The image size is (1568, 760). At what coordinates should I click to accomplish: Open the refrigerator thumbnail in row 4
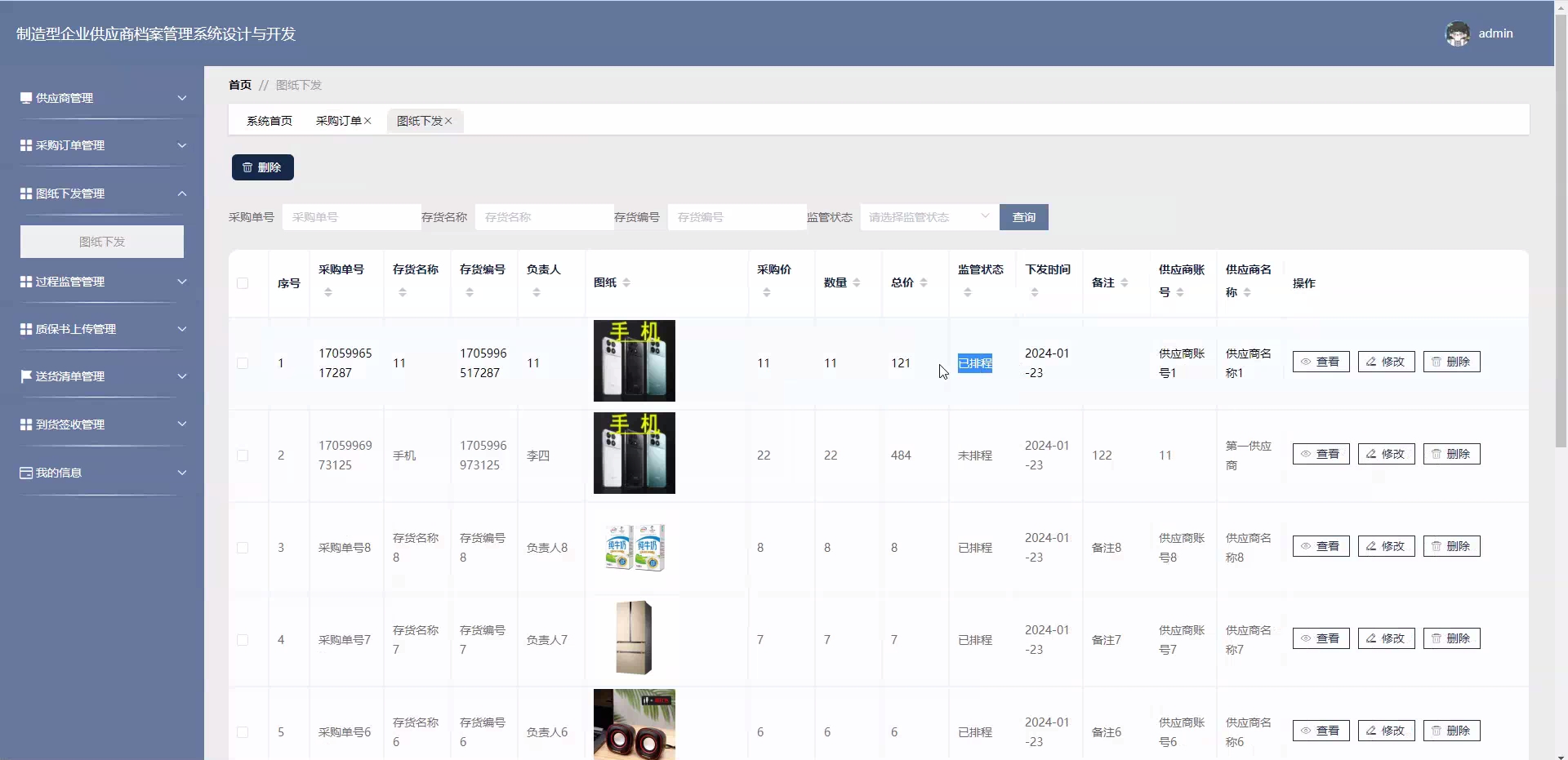[x=634, y=638]
